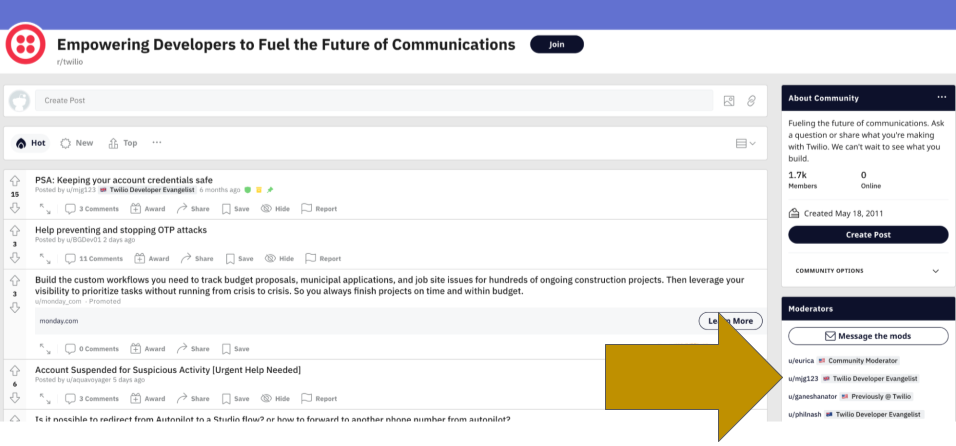
Task: Click the Create Post text field
Action: 373,101
